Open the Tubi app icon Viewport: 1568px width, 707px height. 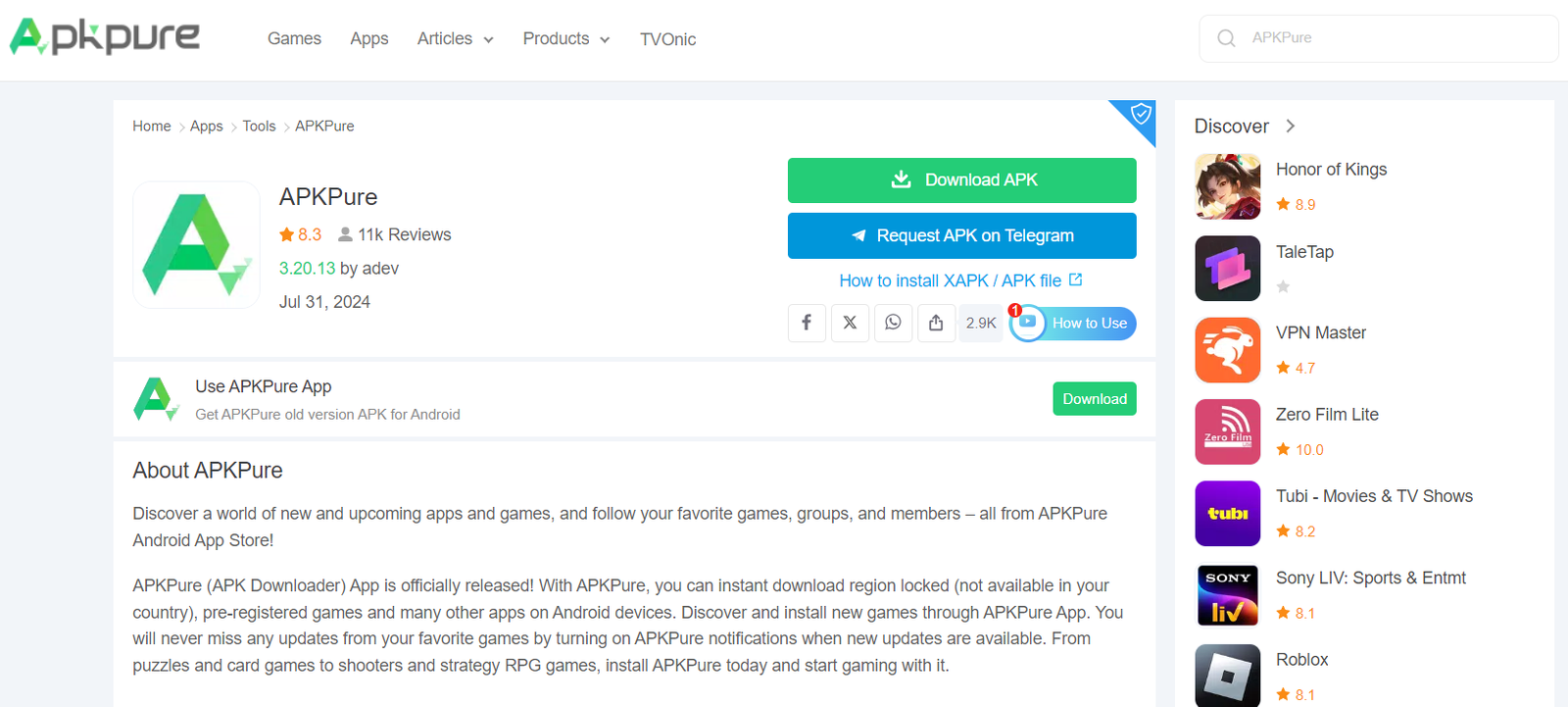pos(1227,513)
